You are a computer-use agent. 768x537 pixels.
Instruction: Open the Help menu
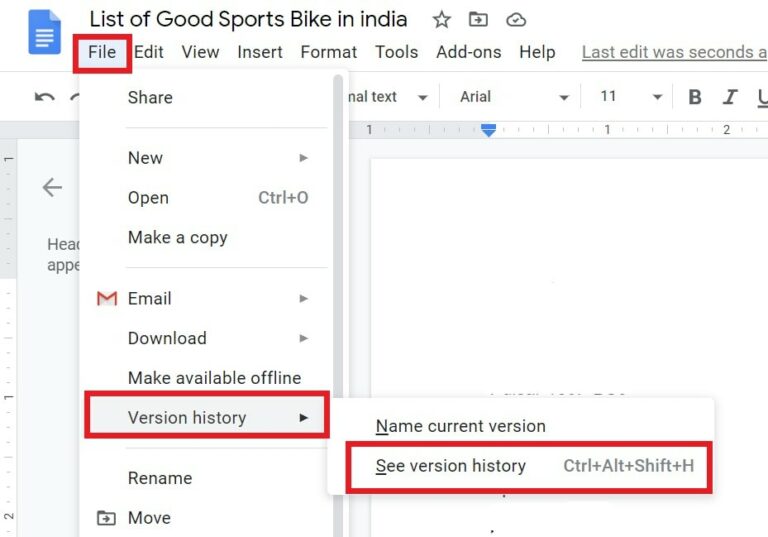point(537,52)
